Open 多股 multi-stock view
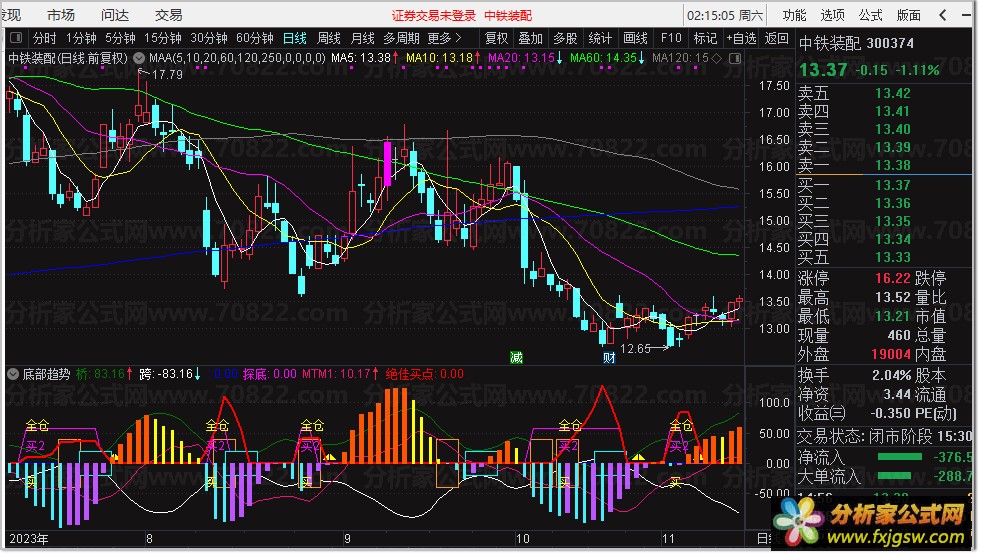 click(565, 38)
